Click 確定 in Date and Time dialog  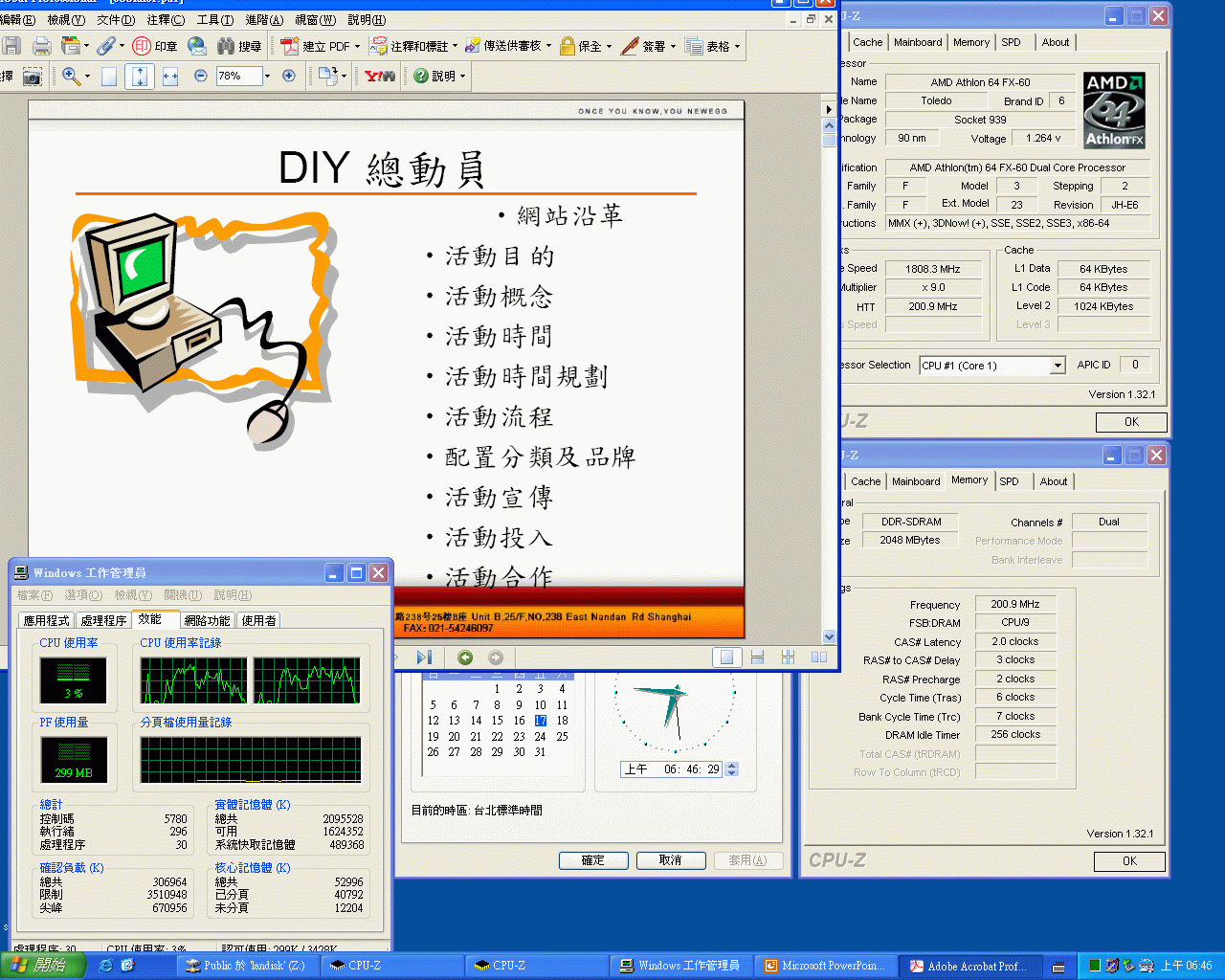click(x=593, y=860)
